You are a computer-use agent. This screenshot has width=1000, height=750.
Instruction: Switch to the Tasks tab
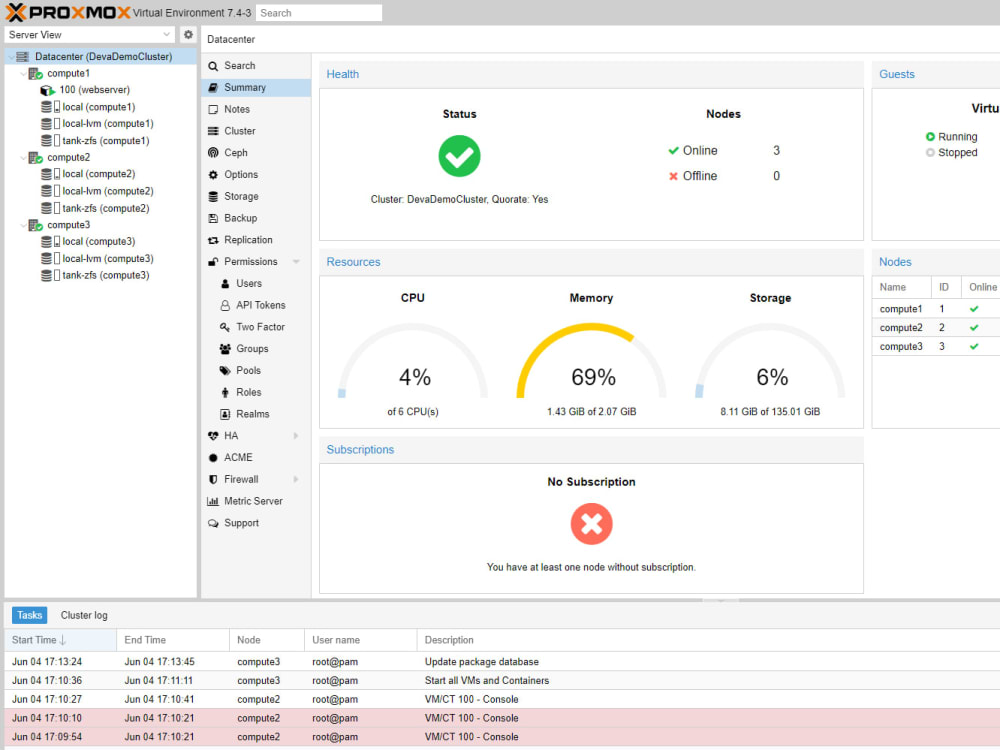pyautogui.click(x=29, y=615)
